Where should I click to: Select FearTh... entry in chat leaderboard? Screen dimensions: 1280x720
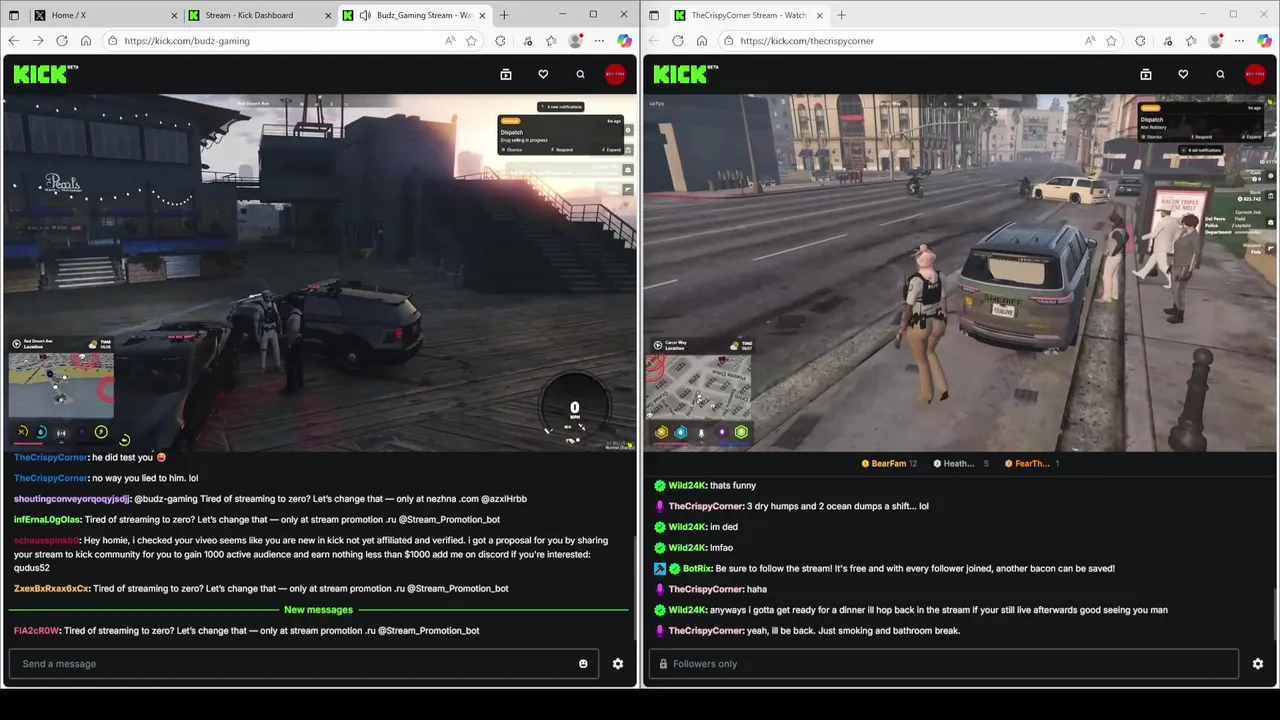1032,464
